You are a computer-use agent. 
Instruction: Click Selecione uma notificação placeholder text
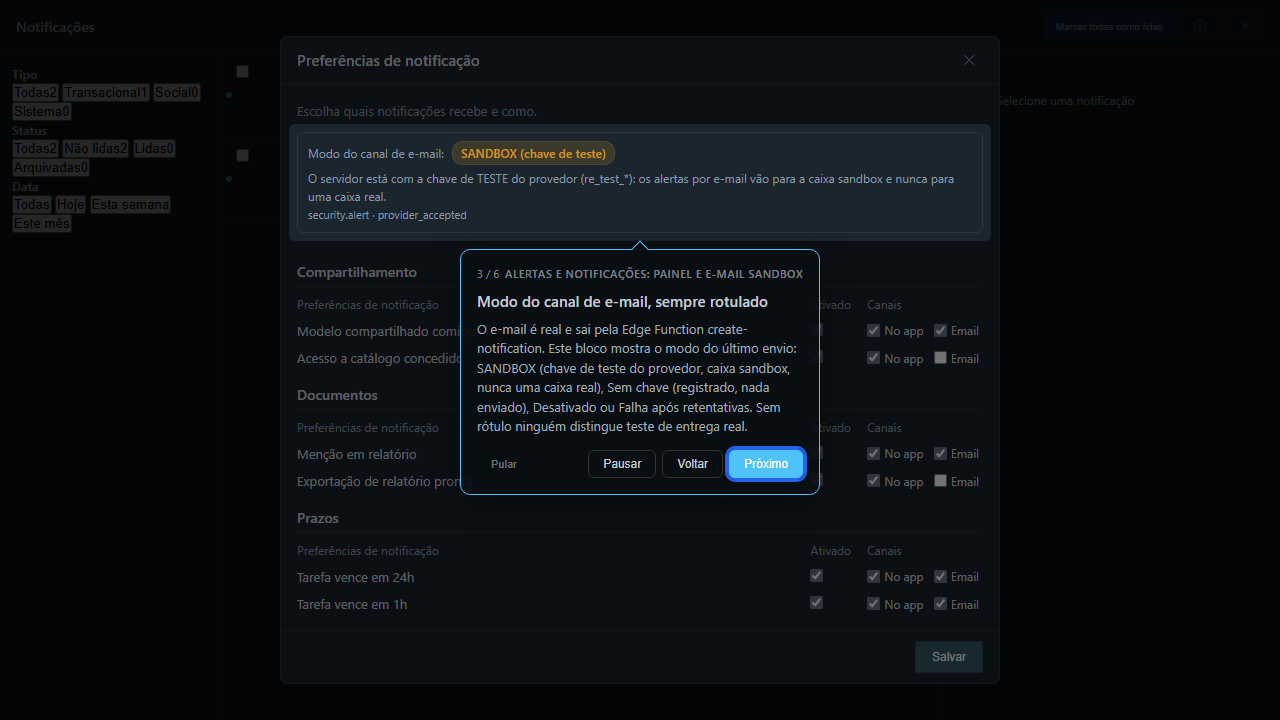pos(1066,101)
